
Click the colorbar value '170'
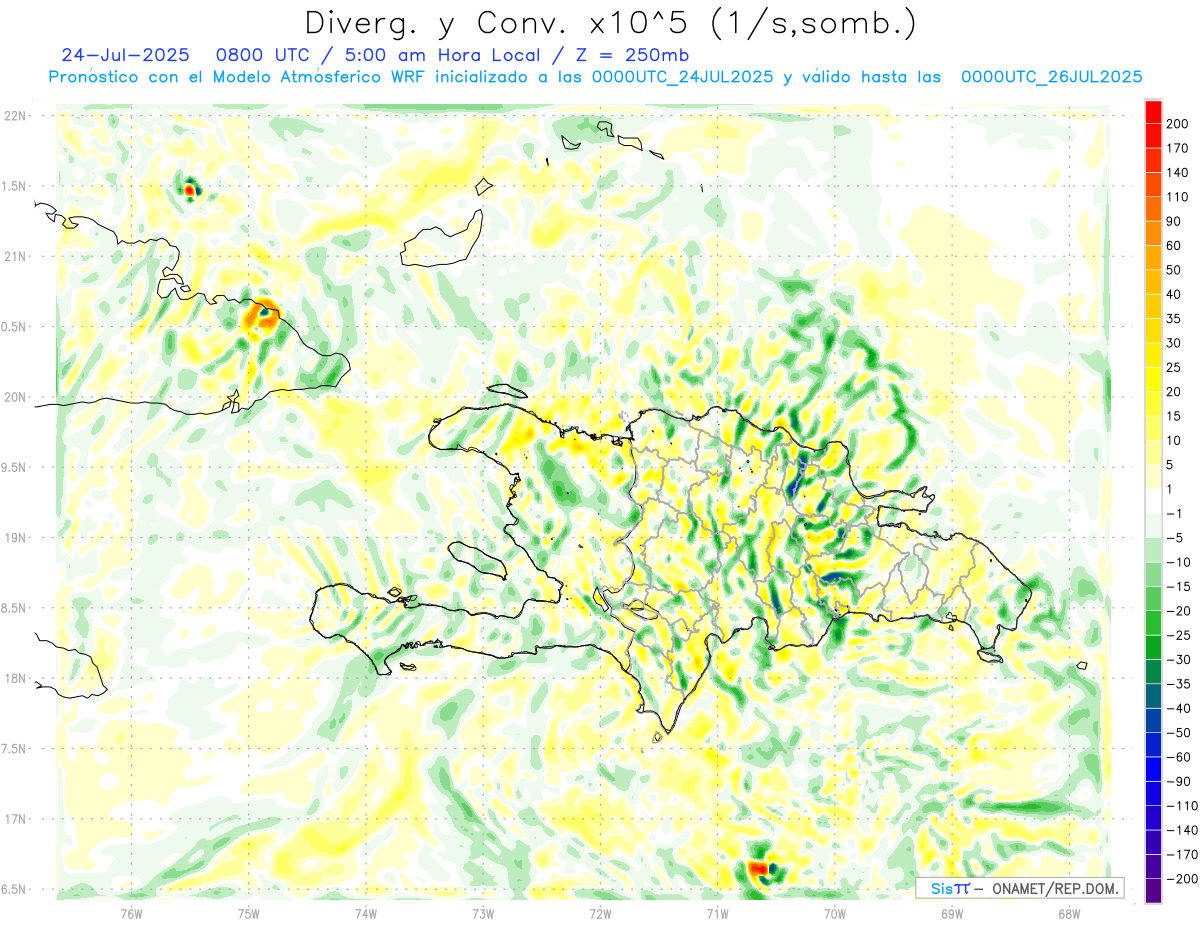[1178, 148]
